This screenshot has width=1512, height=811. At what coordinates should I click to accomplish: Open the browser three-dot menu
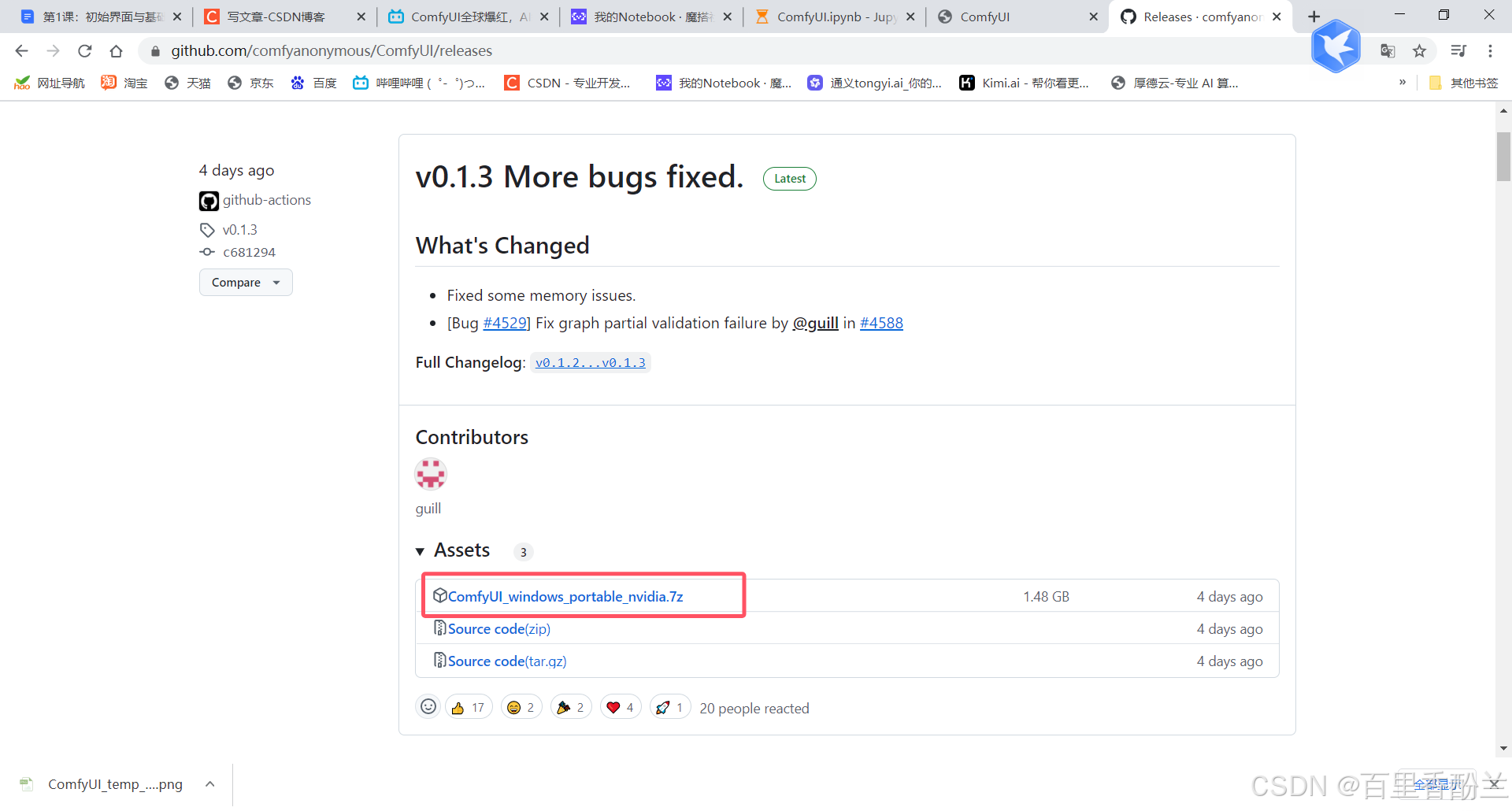[1490, 51]
